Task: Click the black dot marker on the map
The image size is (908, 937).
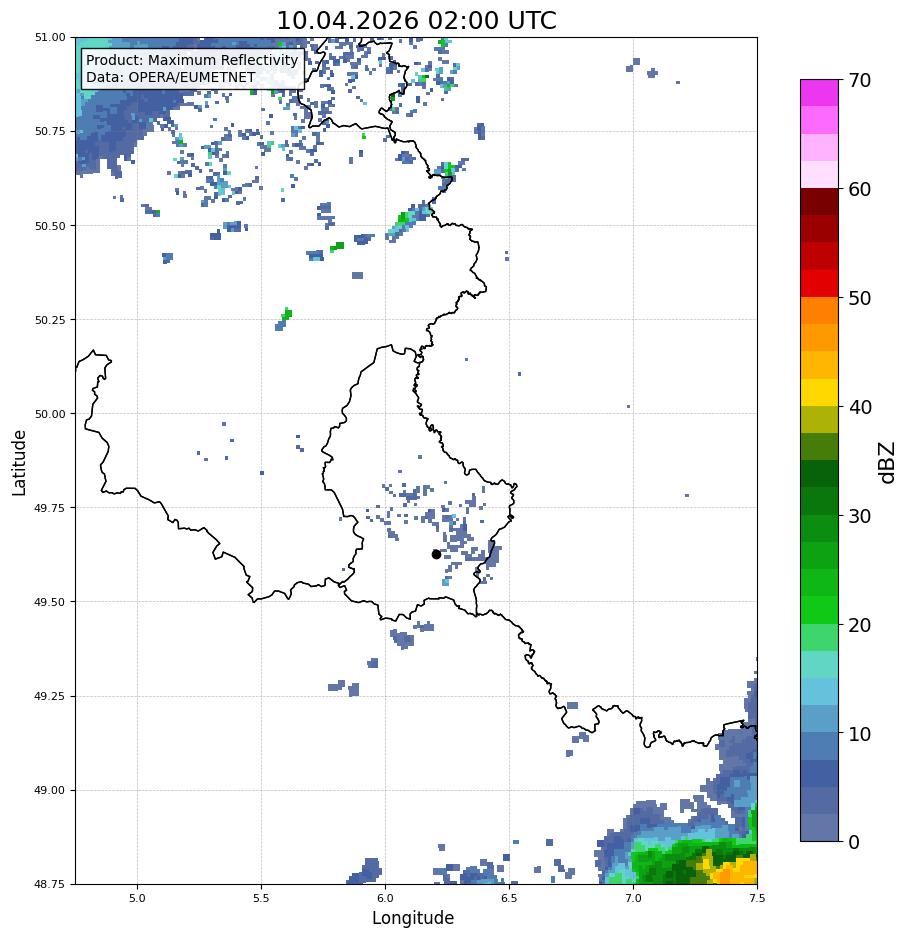Action: (436, 555)
